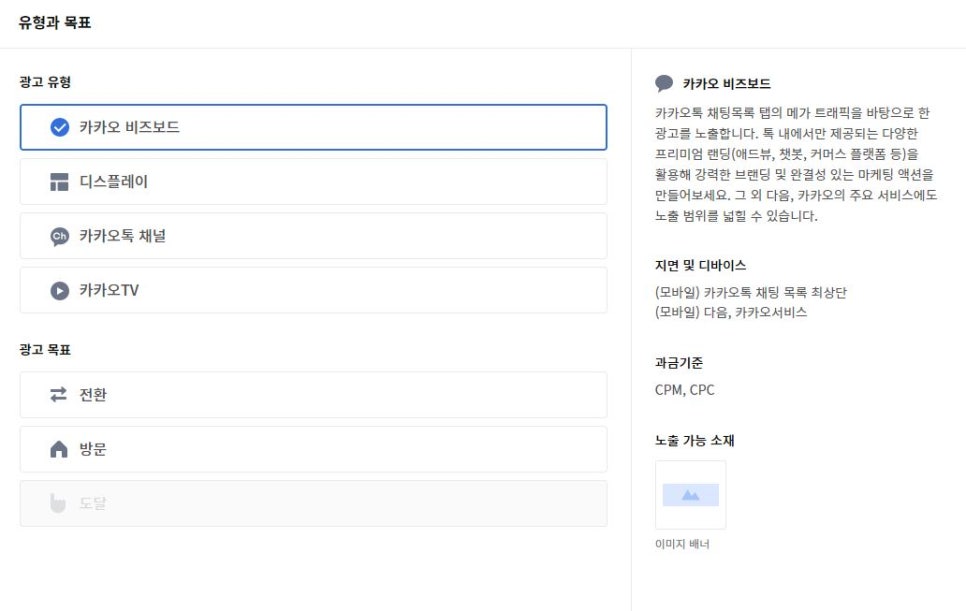Click the 도달 hand pointer icon
This screenshot has width=966, height=611.
coord(58,503)
